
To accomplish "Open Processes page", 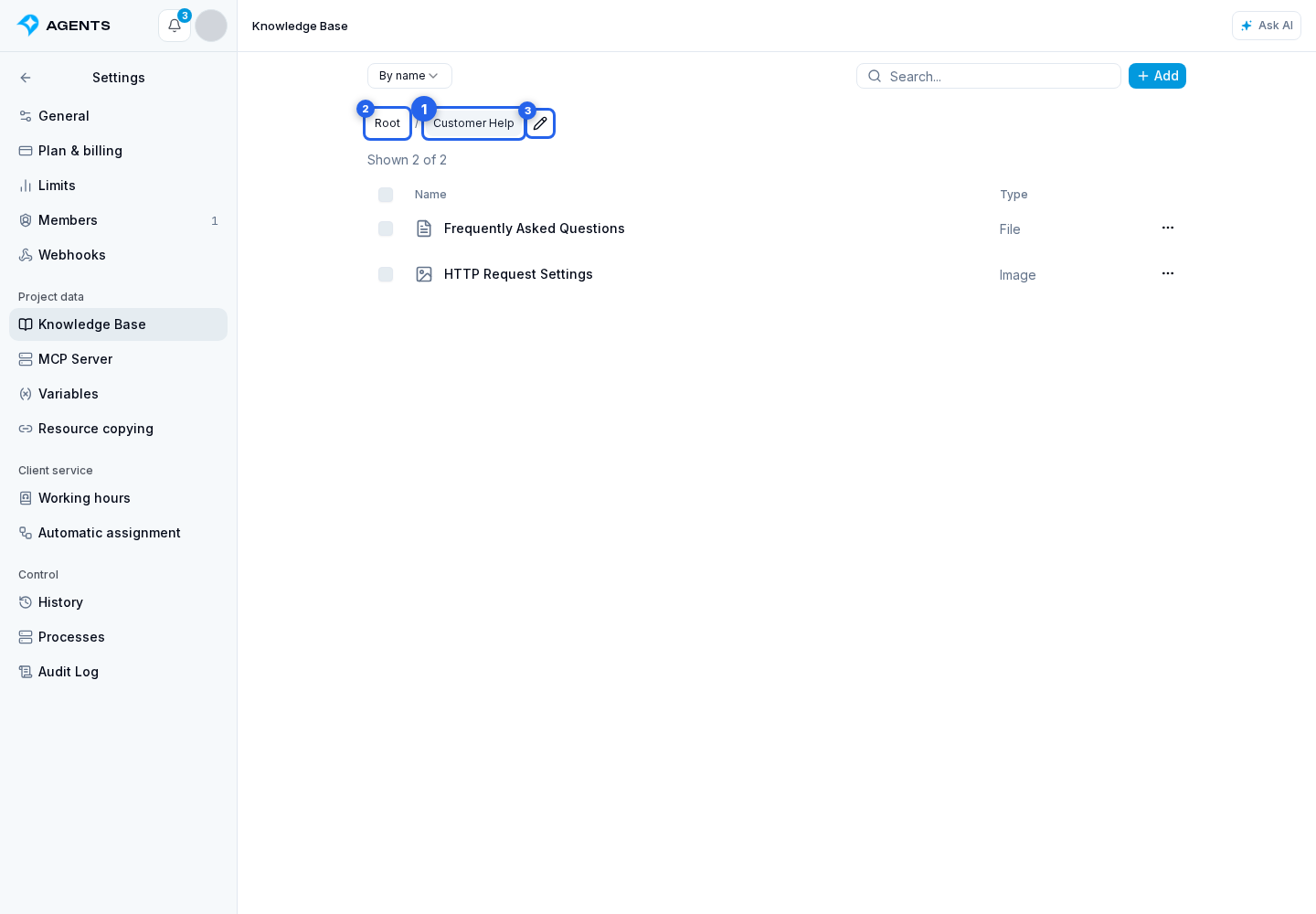I will [118, 637].
